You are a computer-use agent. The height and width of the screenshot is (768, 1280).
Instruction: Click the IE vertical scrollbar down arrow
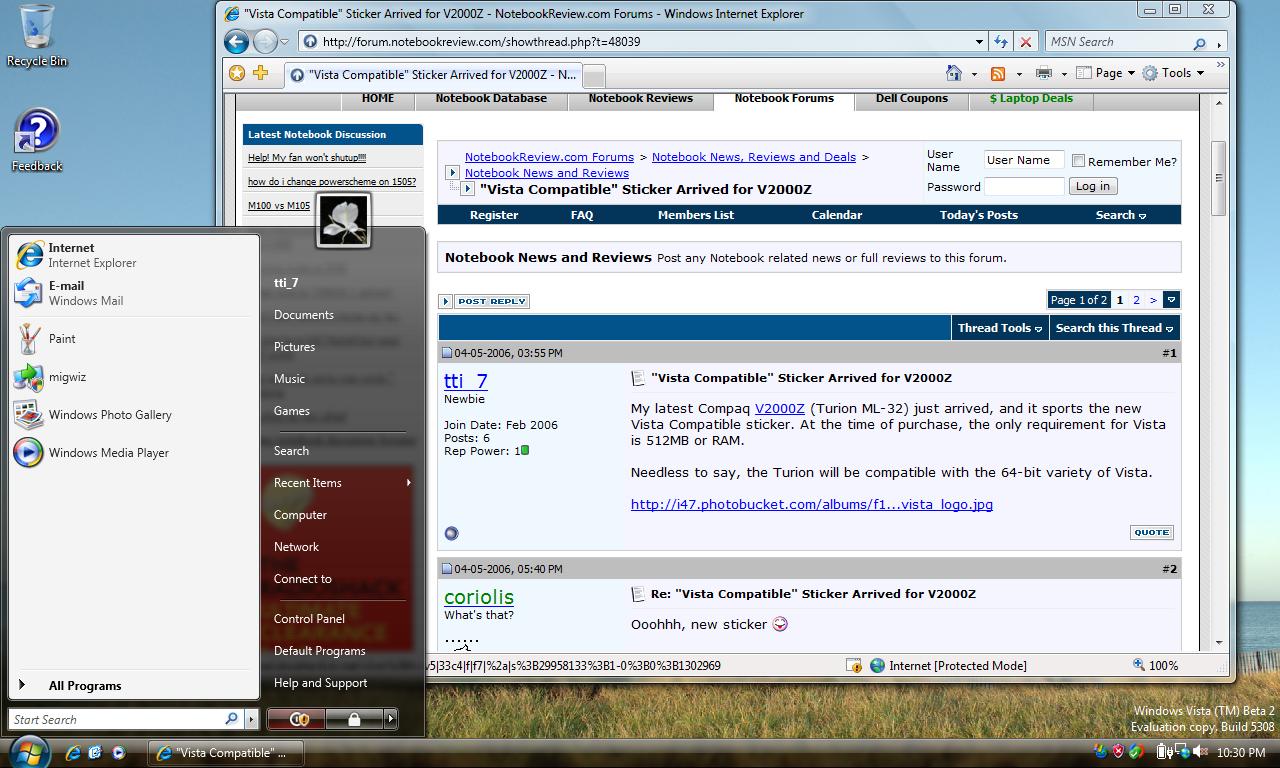[x=1219, y=643]
